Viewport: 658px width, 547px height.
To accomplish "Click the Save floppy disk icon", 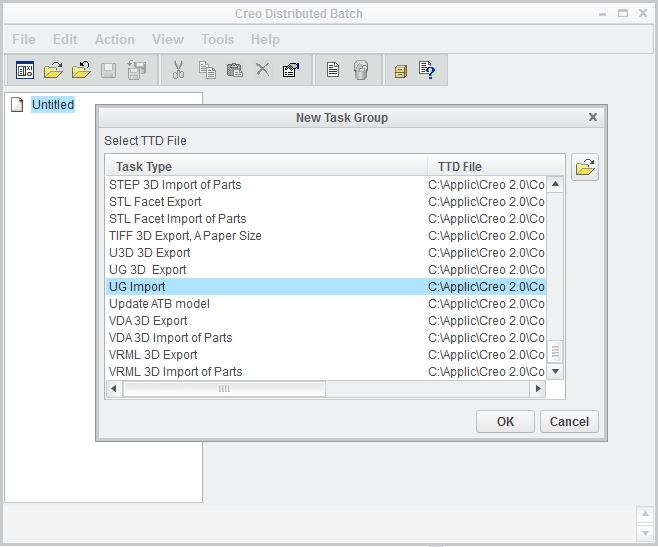I will pyautogui.click(x=108, y=70).
